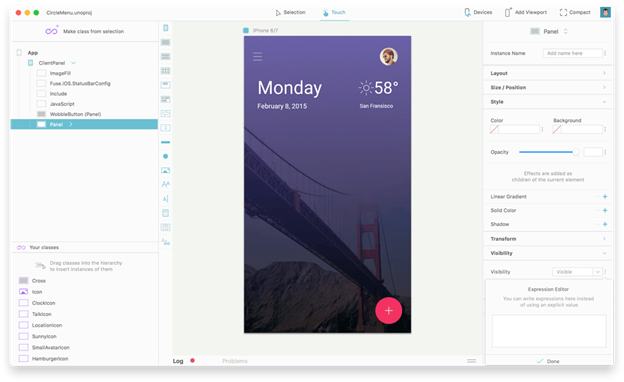Expand the Layout section

[548, 73]
